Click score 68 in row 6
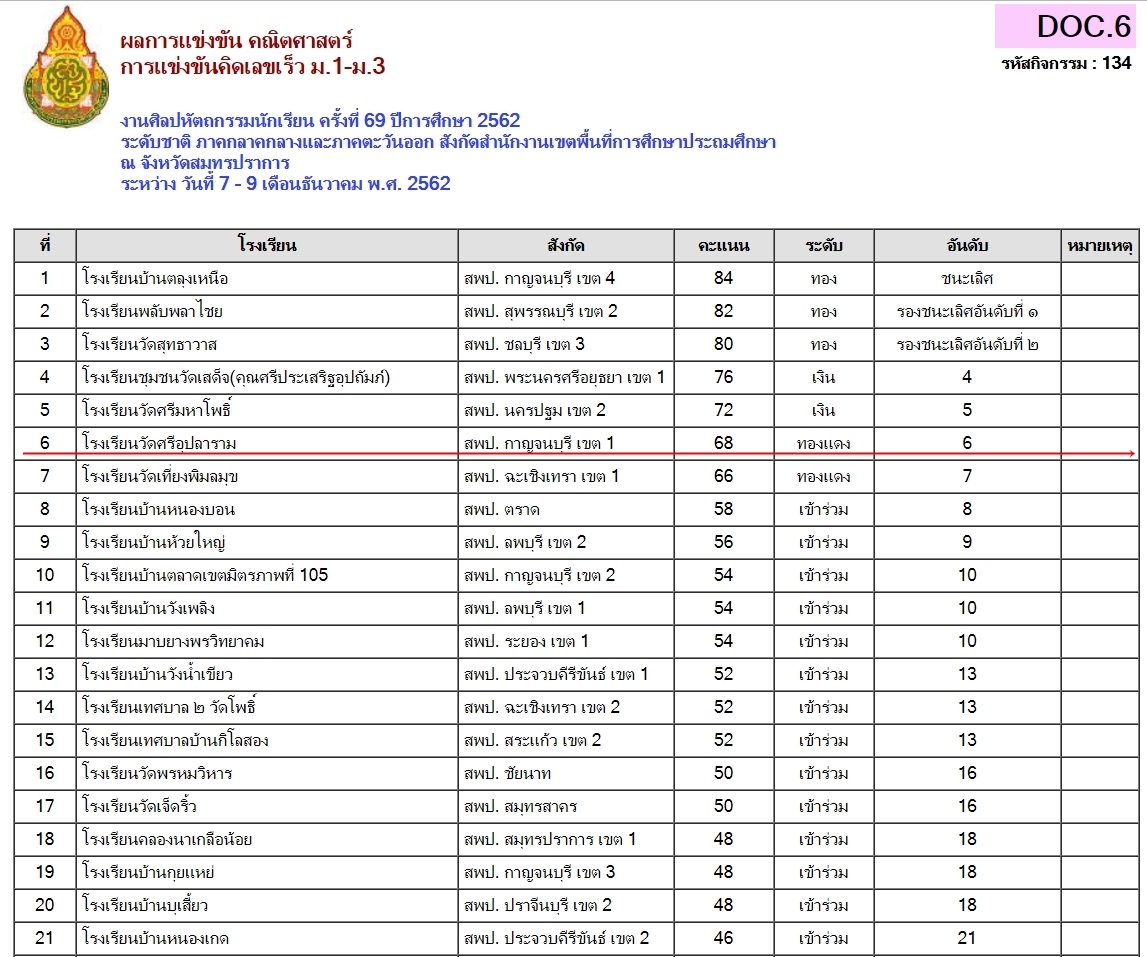 [x=723, y=443]
